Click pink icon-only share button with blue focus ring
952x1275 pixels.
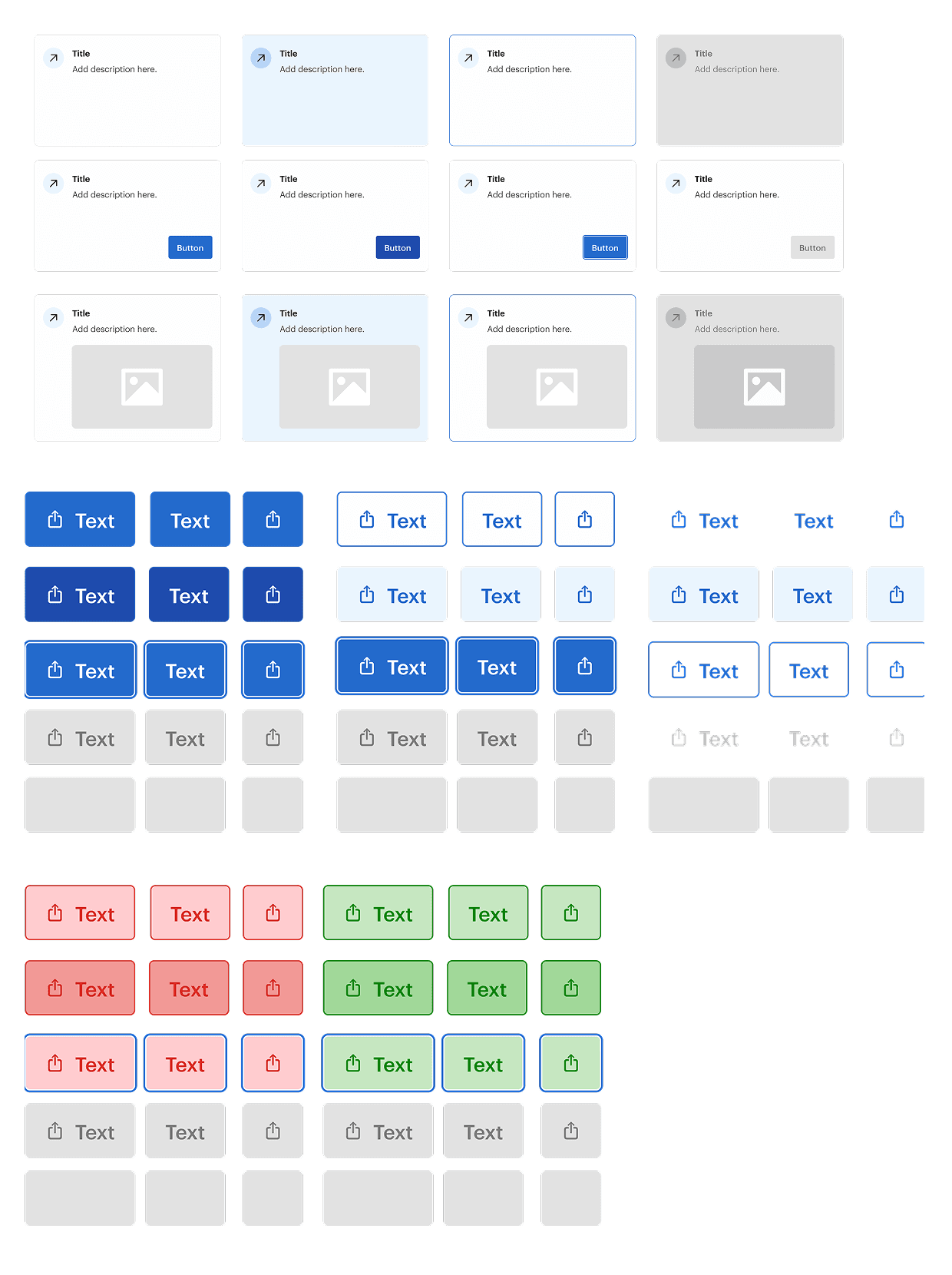tap(273, 1063)
